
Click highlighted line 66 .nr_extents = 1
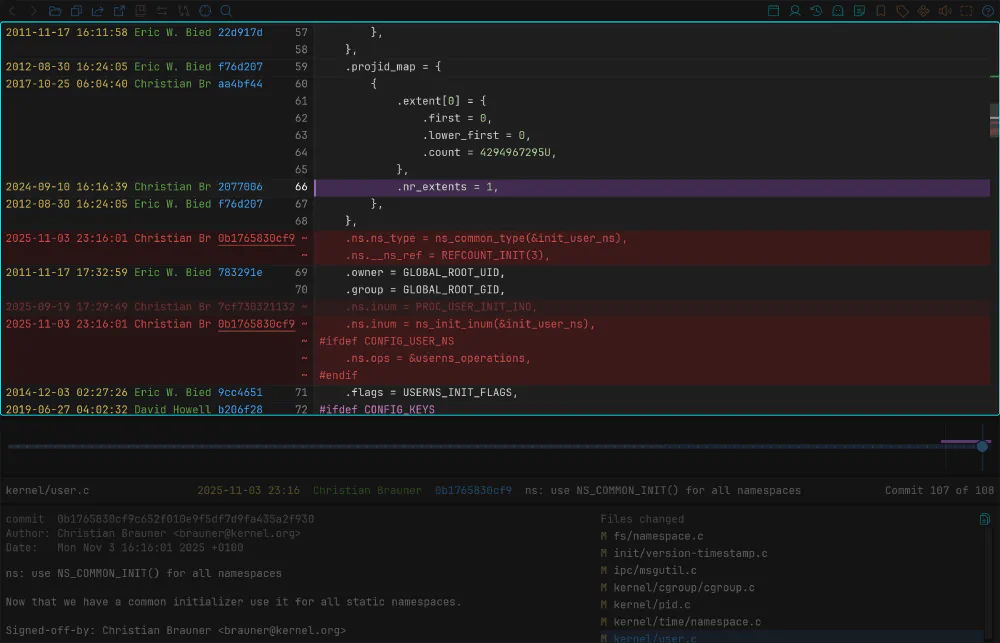tap(652, 187)
